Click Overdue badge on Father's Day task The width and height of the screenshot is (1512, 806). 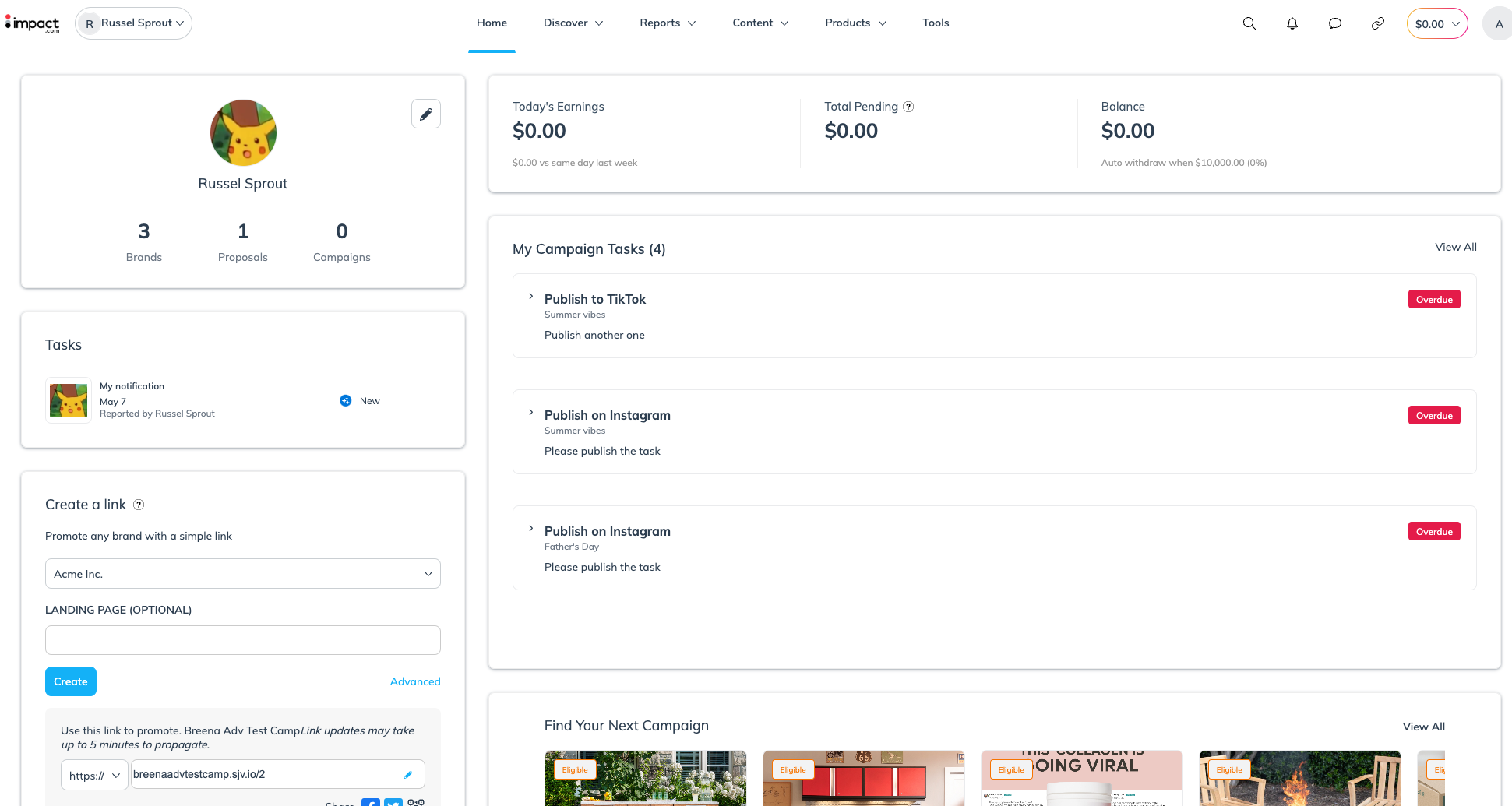click(1434, 532)
